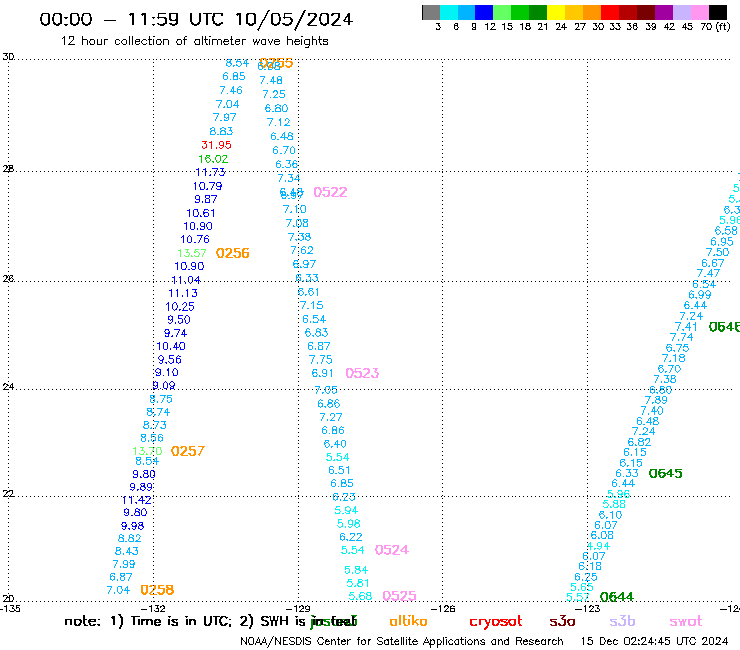Click the red 31.95 wave height value

coord(216,145)
